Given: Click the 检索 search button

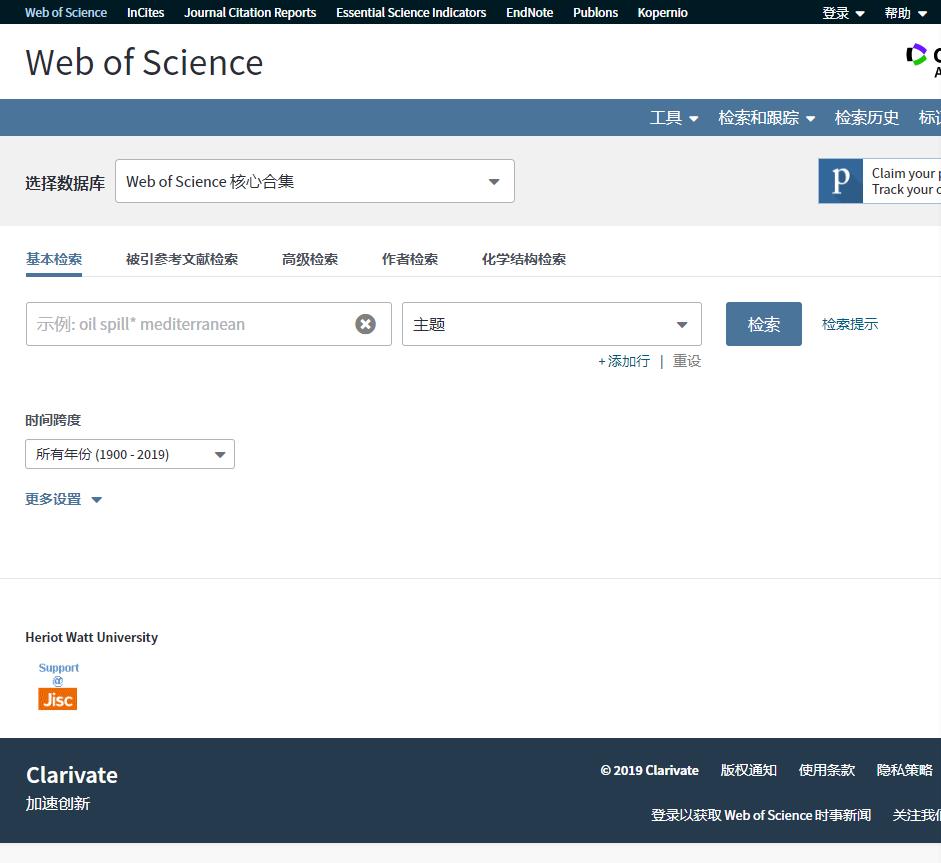Looking at the screenshot, I should [x=763, y=323].
